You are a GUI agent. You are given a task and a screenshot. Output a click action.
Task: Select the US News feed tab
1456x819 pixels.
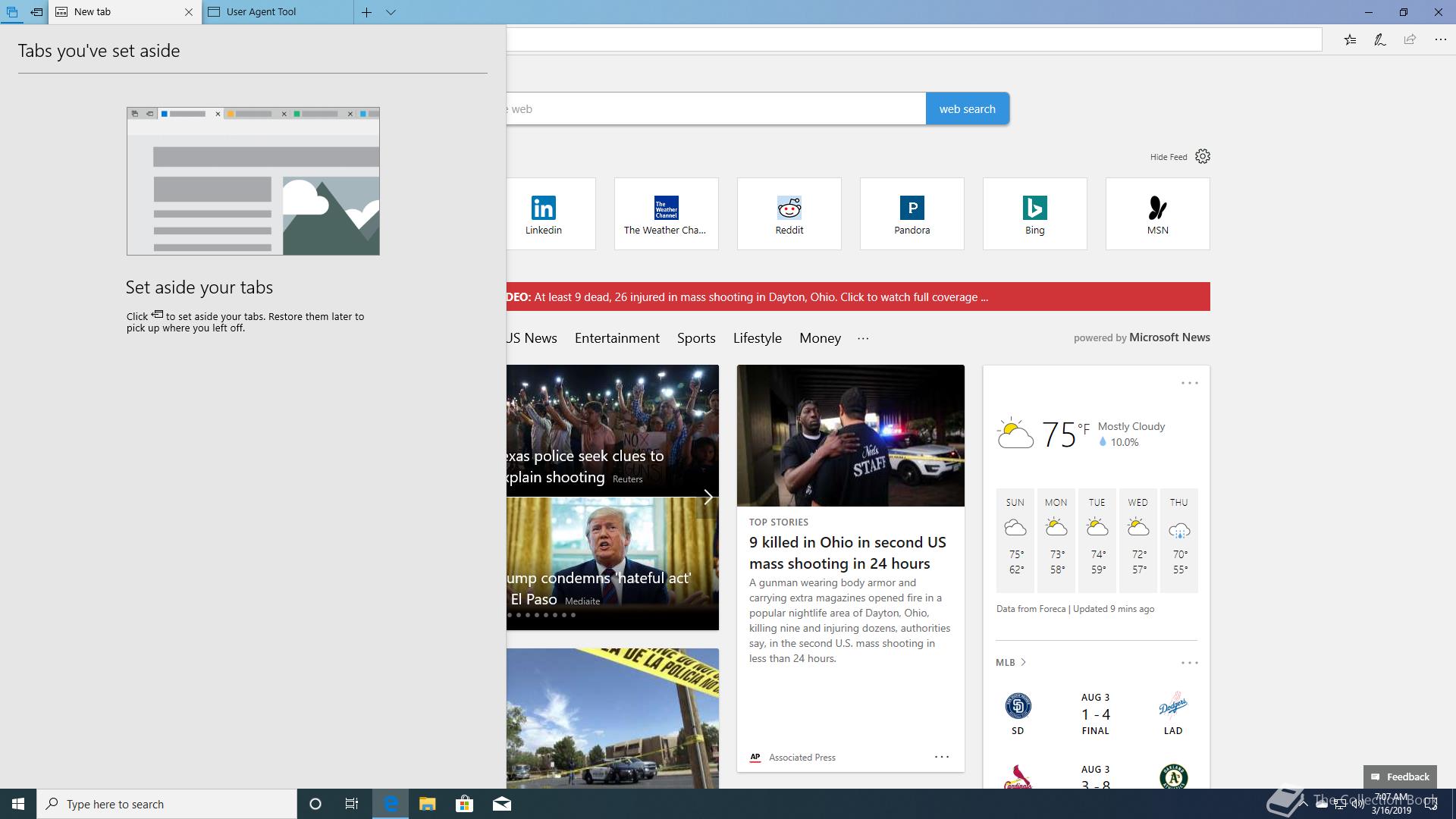(532, 338)
